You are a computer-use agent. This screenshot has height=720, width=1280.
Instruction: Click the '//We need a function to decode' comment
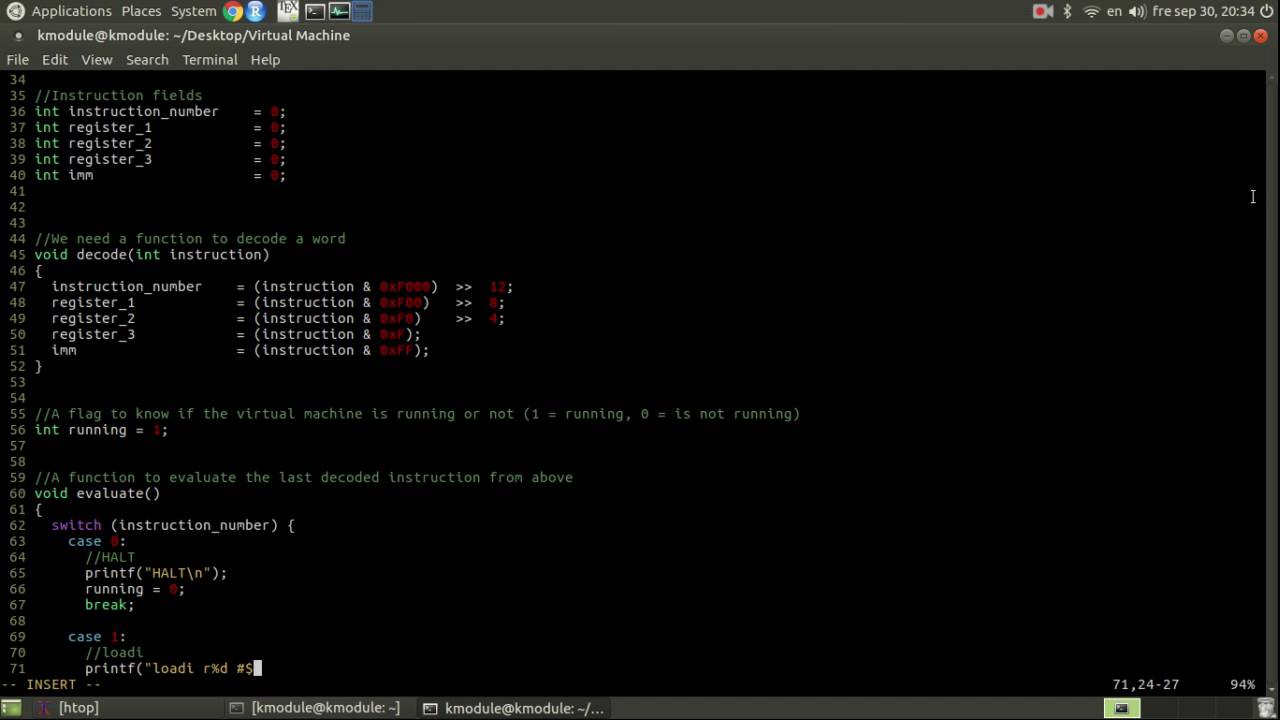[190, 238]
